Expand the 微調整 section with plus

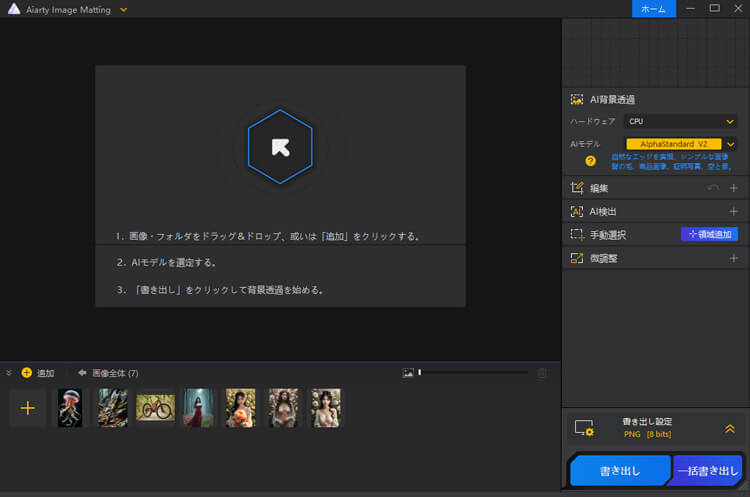coord(733,258)
